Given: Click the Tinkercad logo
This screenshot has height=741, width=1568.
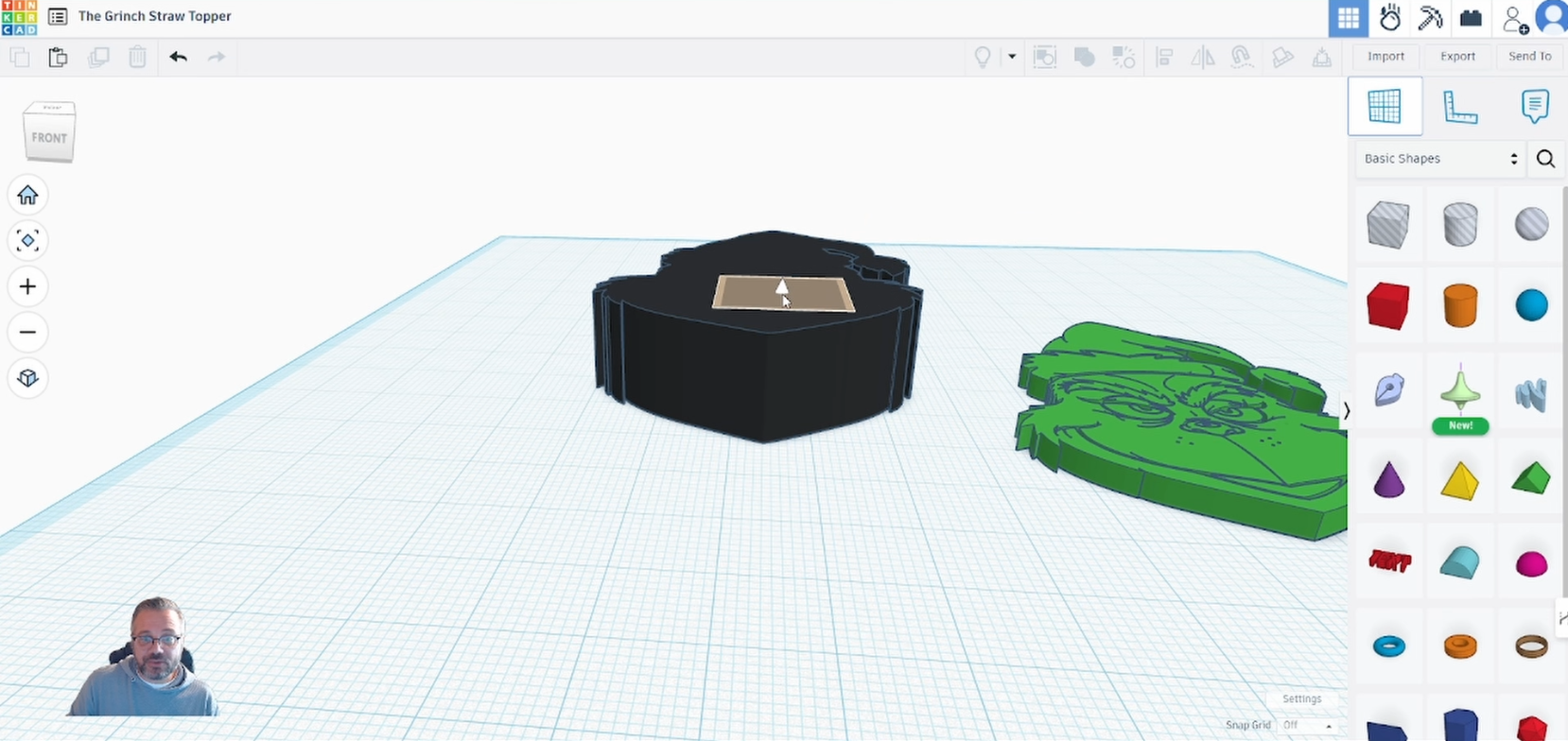Looking at the screenshot, I should [19, 17].
